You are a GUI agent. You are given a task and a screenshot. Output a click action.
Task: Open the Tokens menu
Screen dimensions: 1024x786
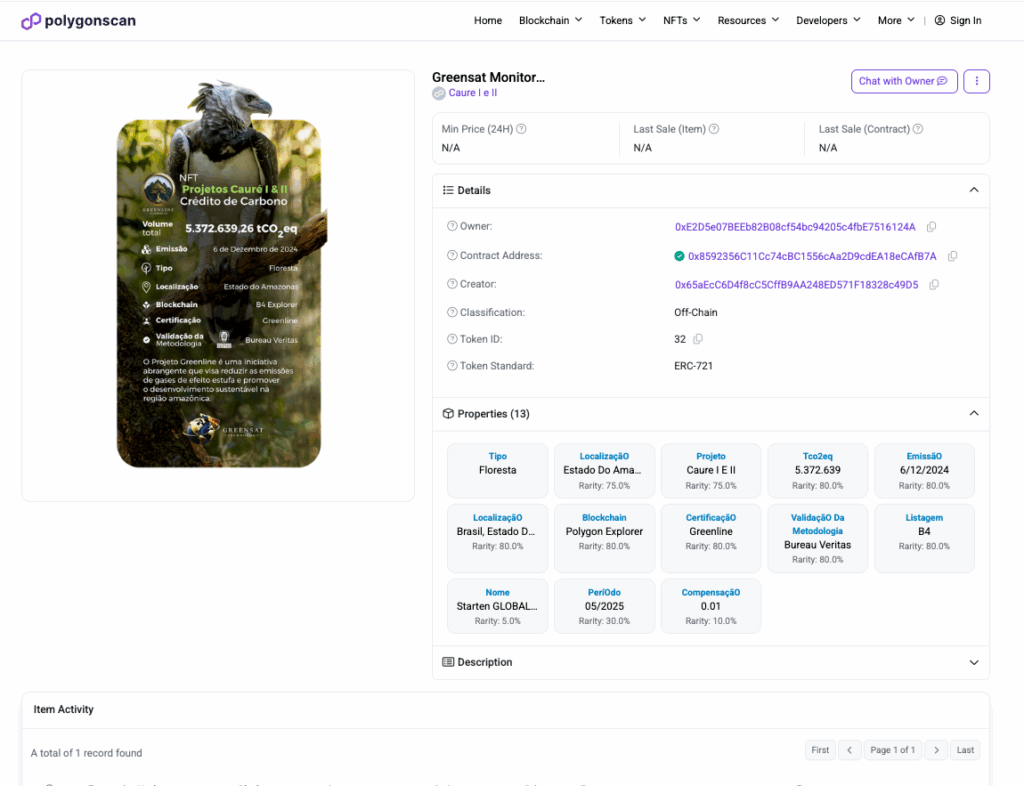click(622, 20)
